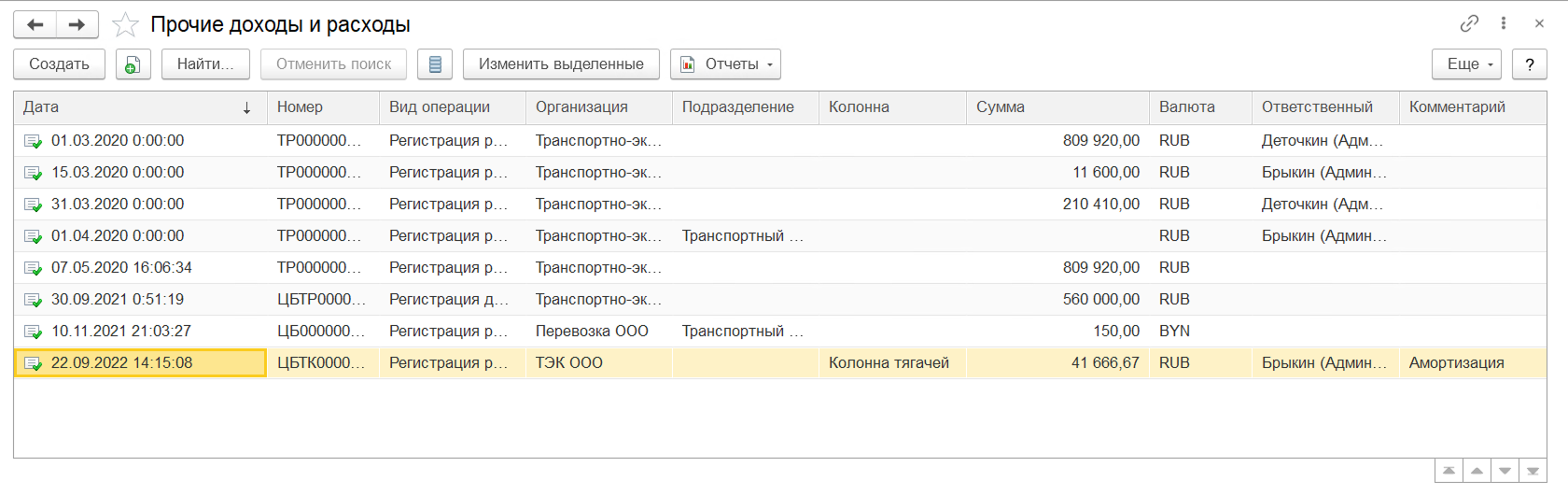Viewport: 1568px width, 495px height.
Task: Open the three-dot window menu
Action: (1504, 23)
